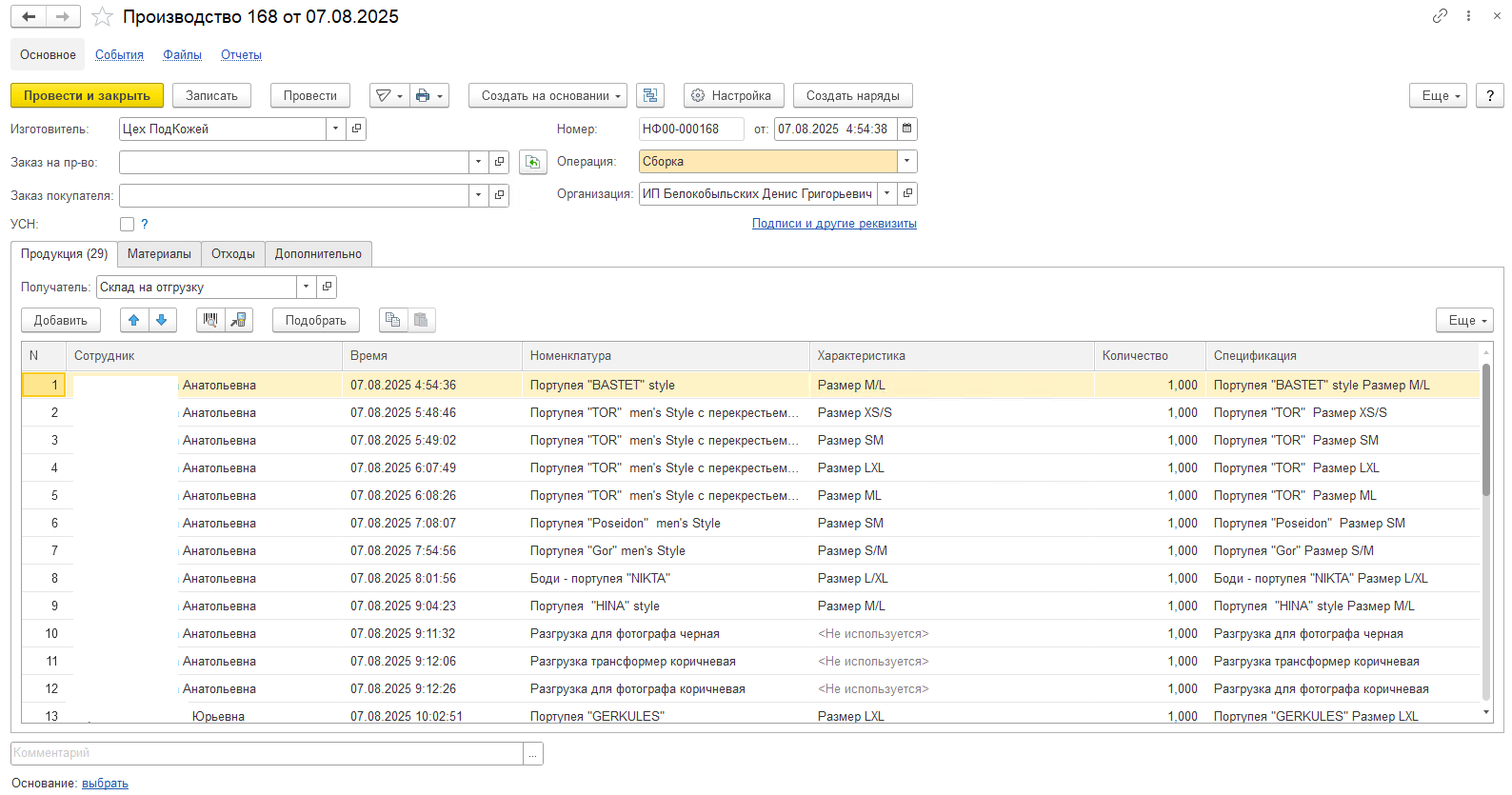
Task: Open the Изготовитель dropdown arrow
Action: click(335, 129)
